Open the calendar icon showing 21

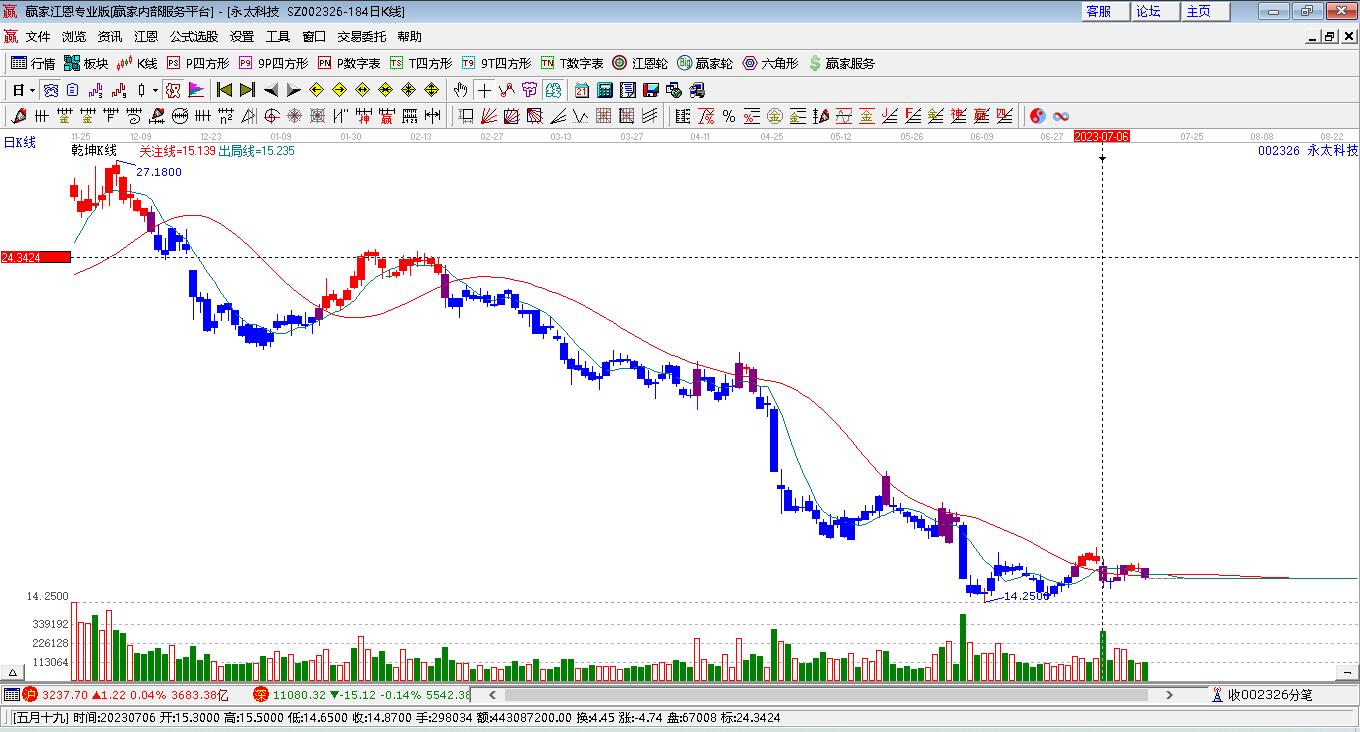click(581, 90)
